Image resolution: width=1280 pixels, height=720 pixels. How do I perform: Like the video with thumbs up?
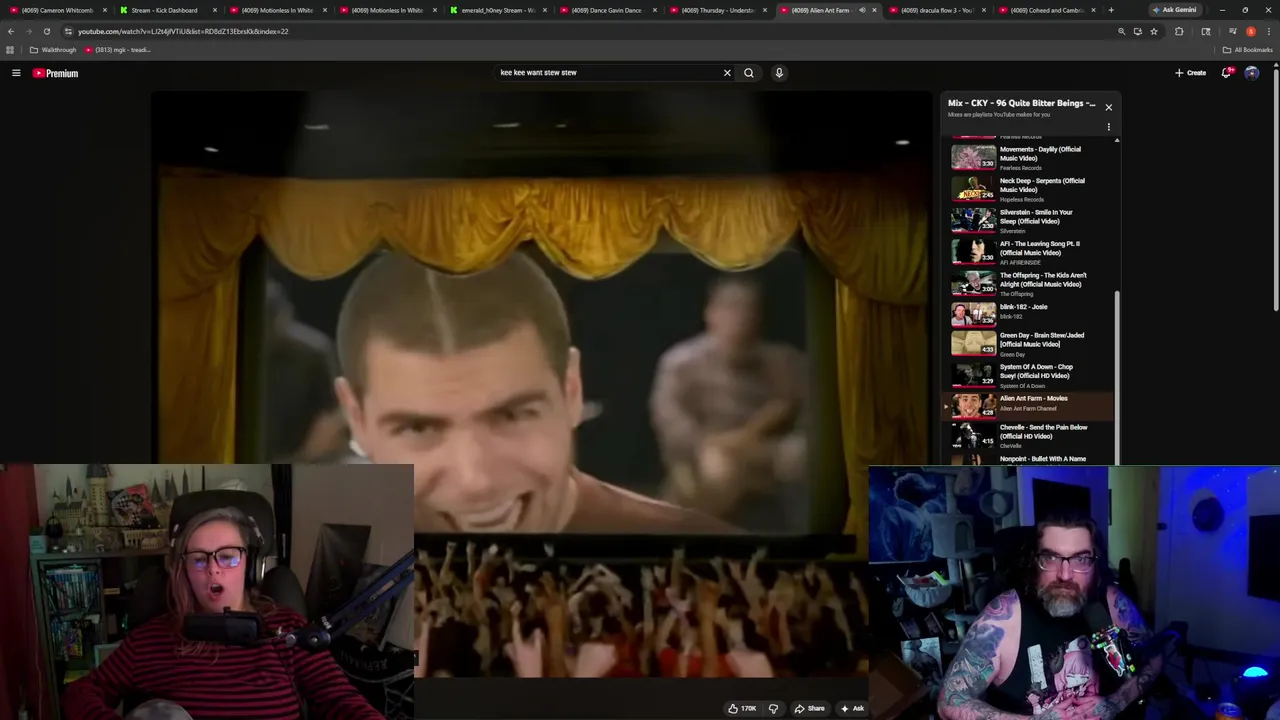741,708
